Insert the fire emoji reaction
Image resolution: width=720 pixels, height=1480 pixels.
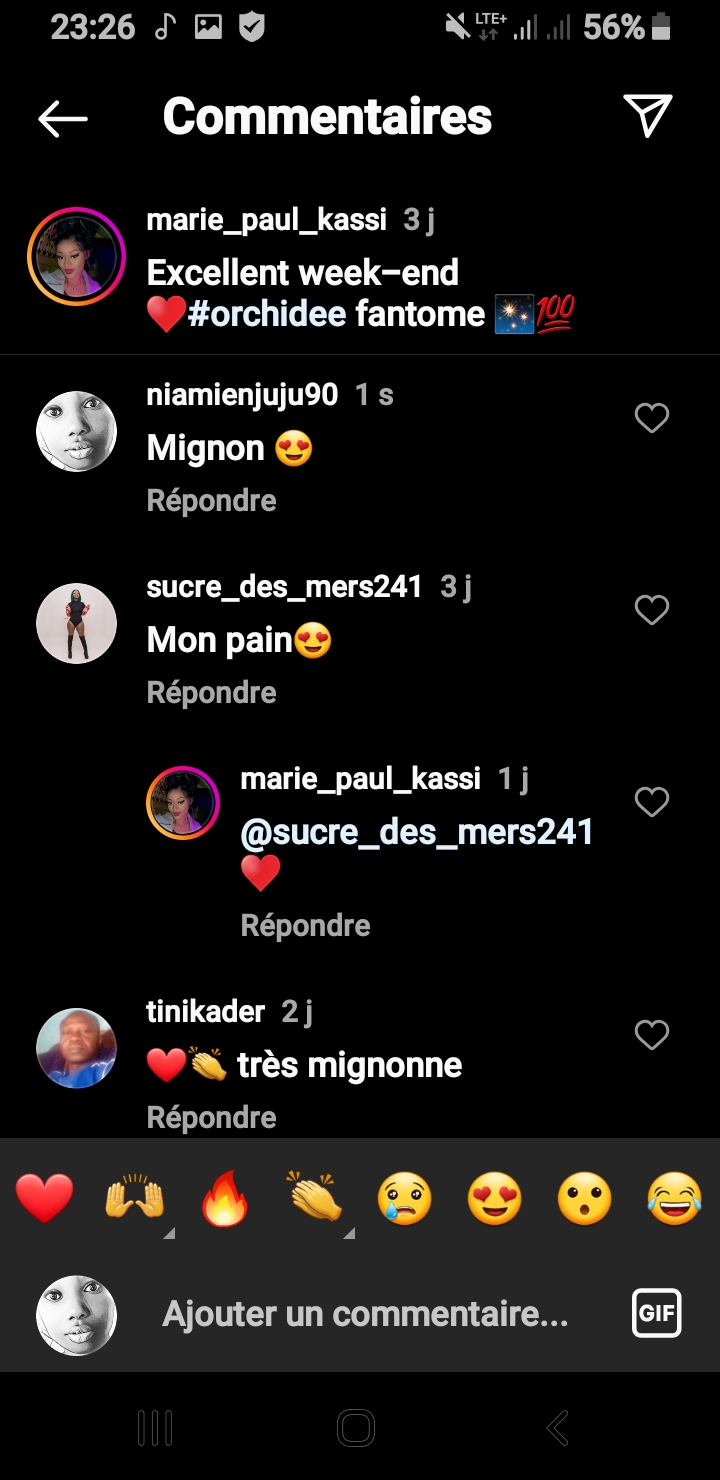225,1199
